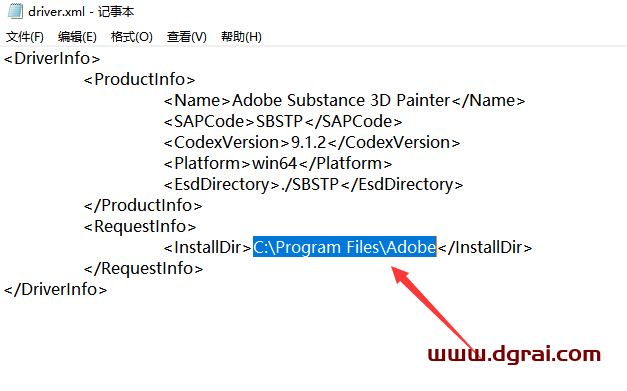Click the Notepad icon in the title bar

[x=15, y=11]
